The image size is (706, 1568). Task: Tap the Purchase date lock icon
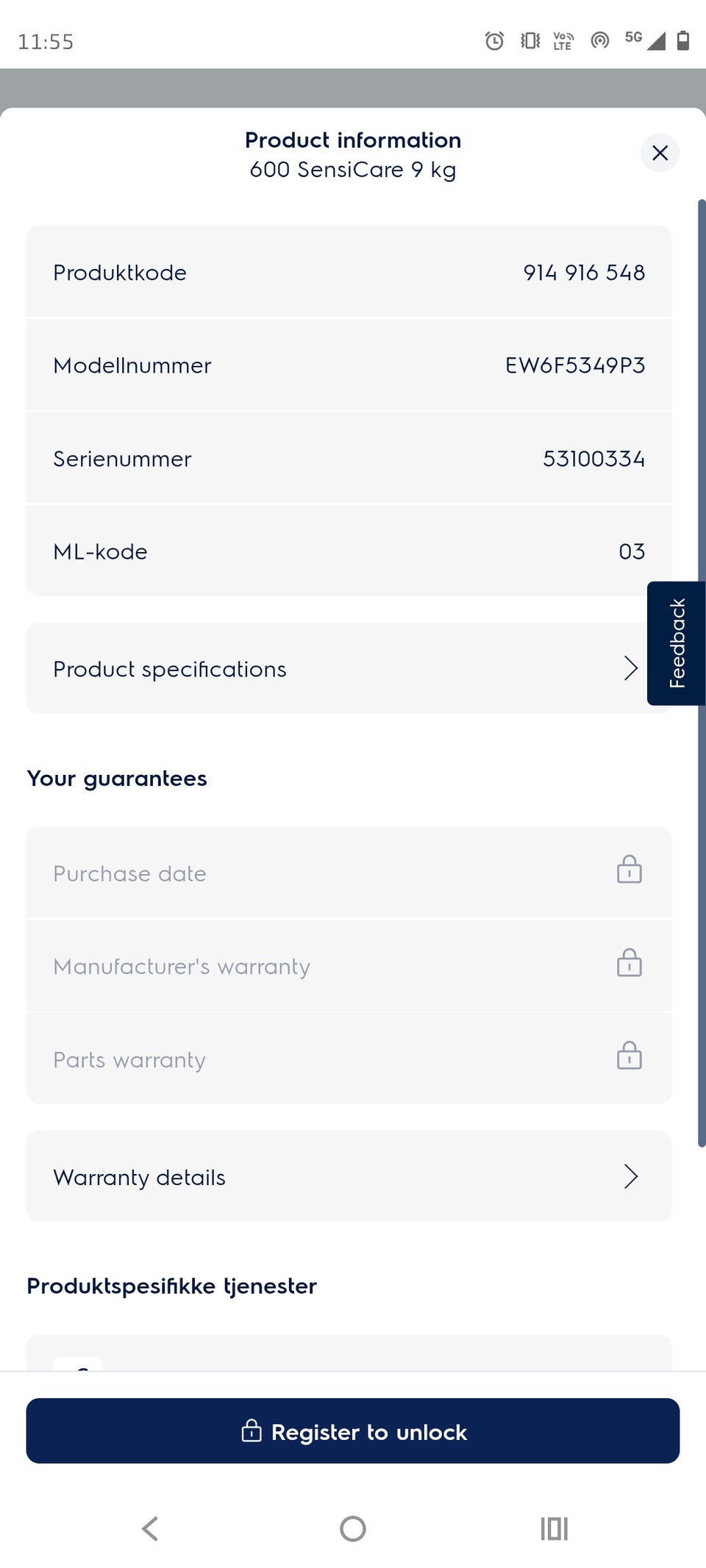tap(629, 870)
